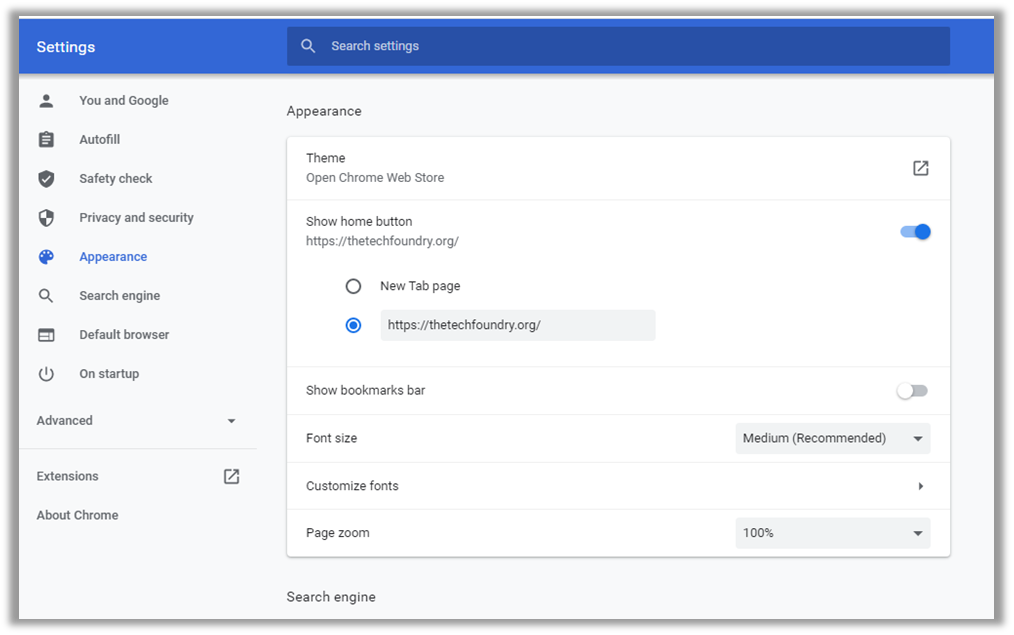The image size is (1014, 635).
Task: Click the Appearance section heading
Action: tap(324, 111)
